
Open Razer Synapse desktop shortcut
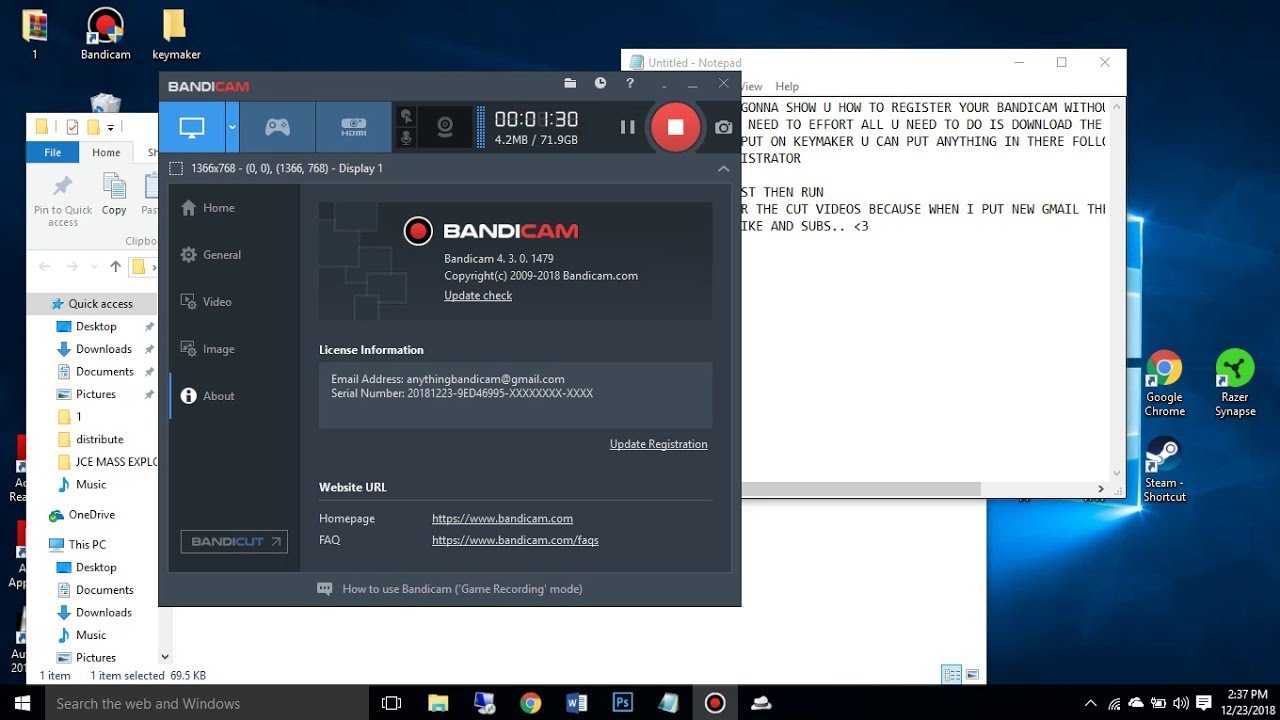tap(1235, 384)
